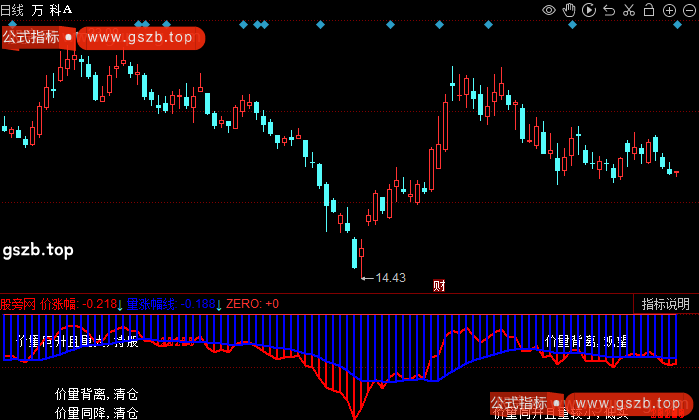Click the gszb.top watermark text
This screenshot has height=420, width=699.
(38, 249)
